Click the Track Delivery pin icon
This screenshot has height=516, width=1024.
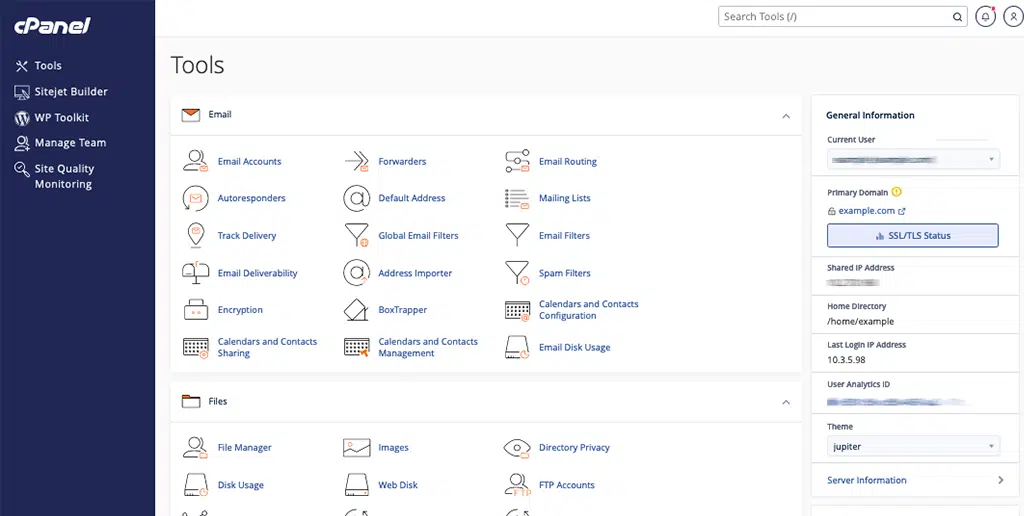click(x=195, y=236)
